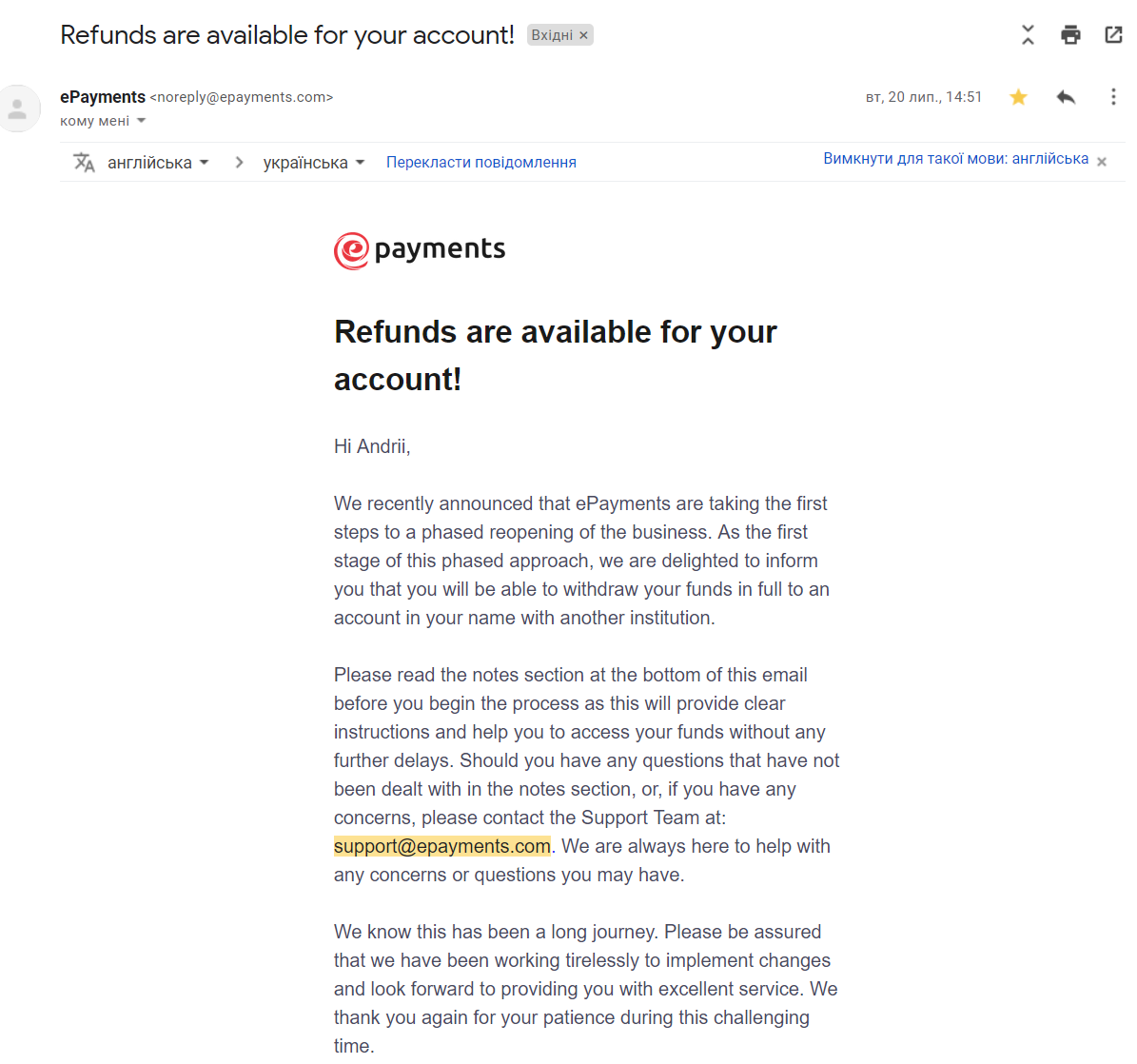
Task: Click 'Вимкнути для такої мови: англійська' link
Action: click(955, 159)
